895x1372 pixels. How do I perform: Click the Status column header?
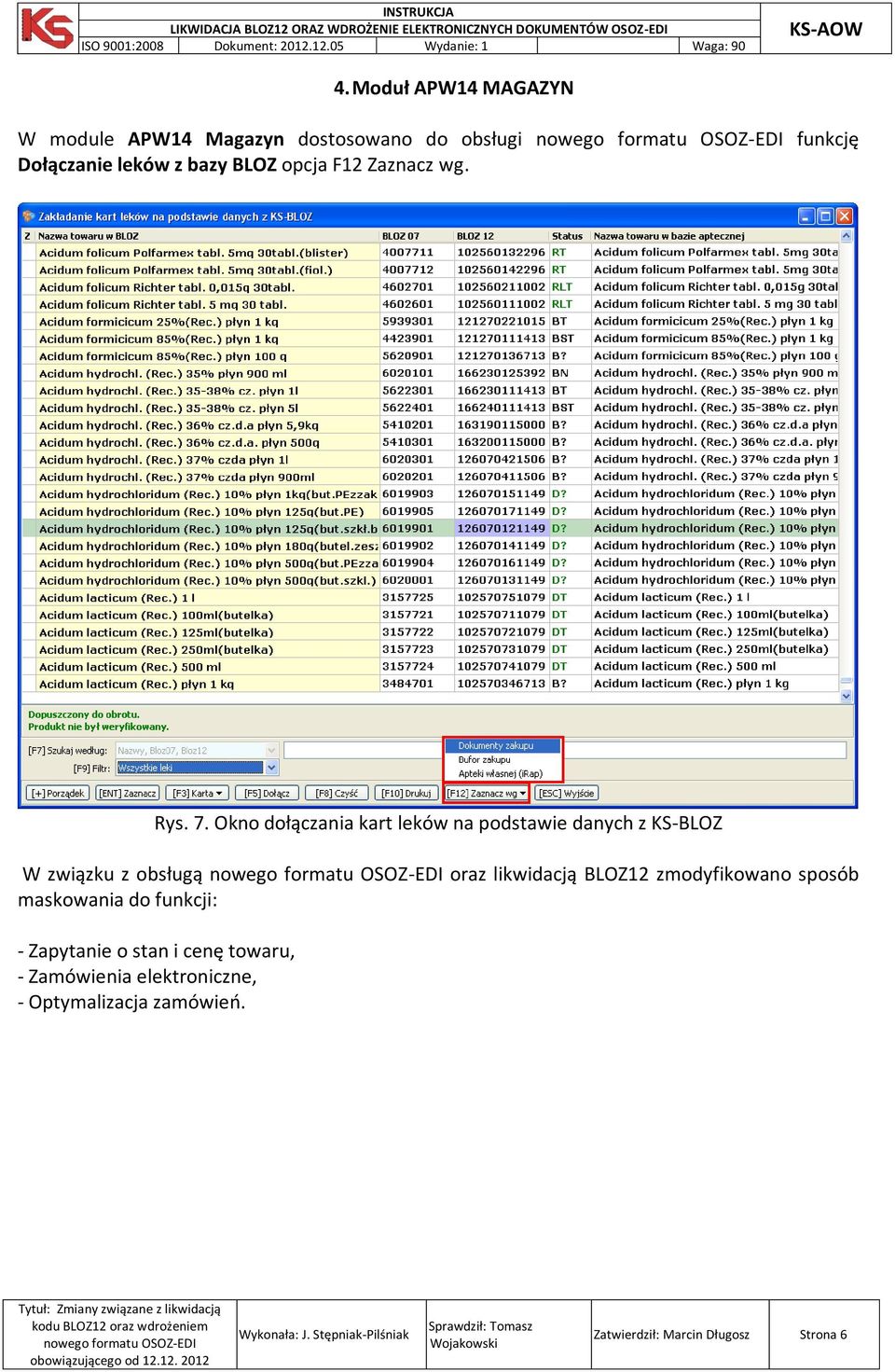570,237
